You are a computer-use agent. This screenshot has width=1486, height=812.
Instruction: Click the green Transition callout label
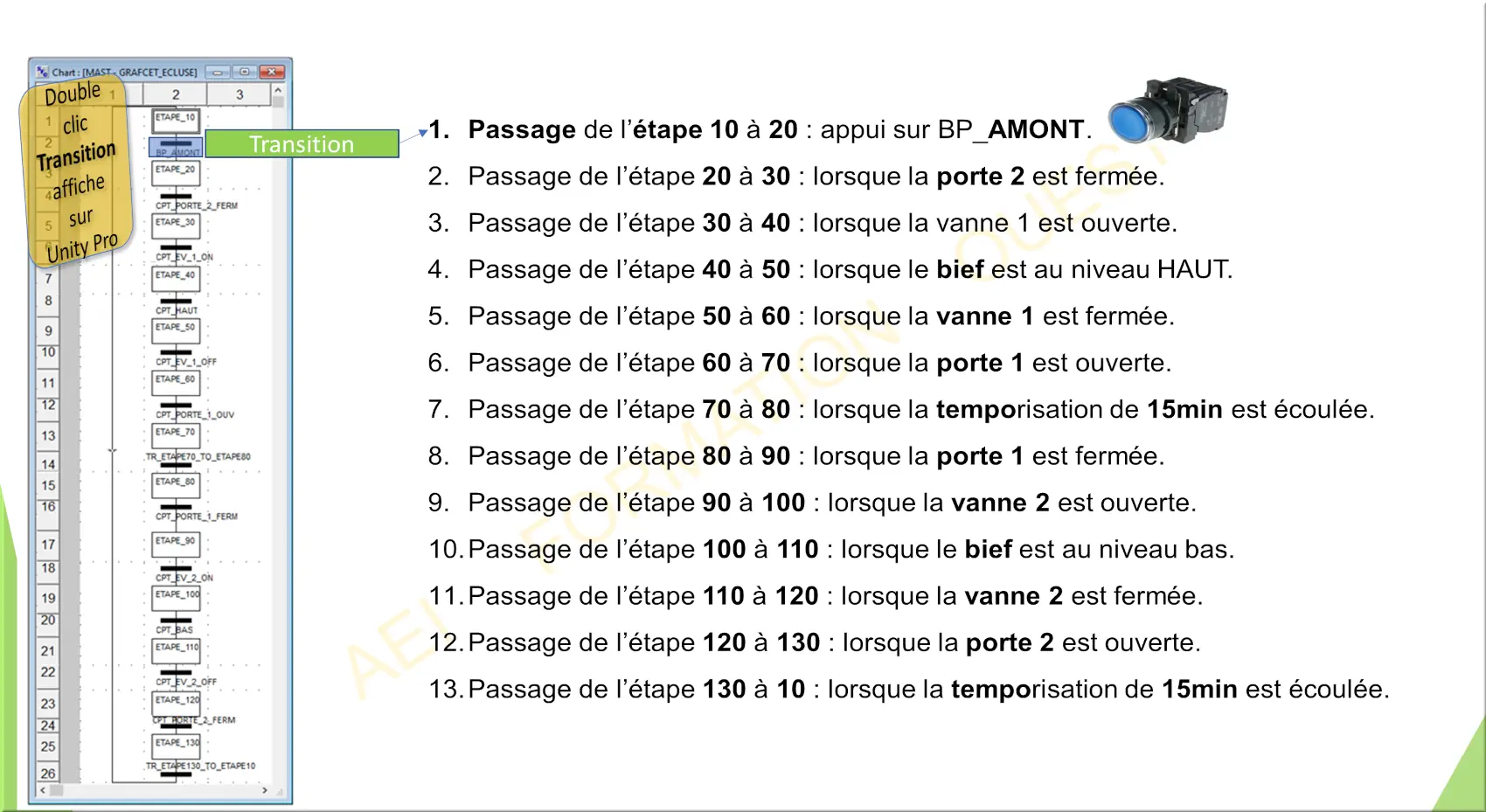(x=302, y=143)
